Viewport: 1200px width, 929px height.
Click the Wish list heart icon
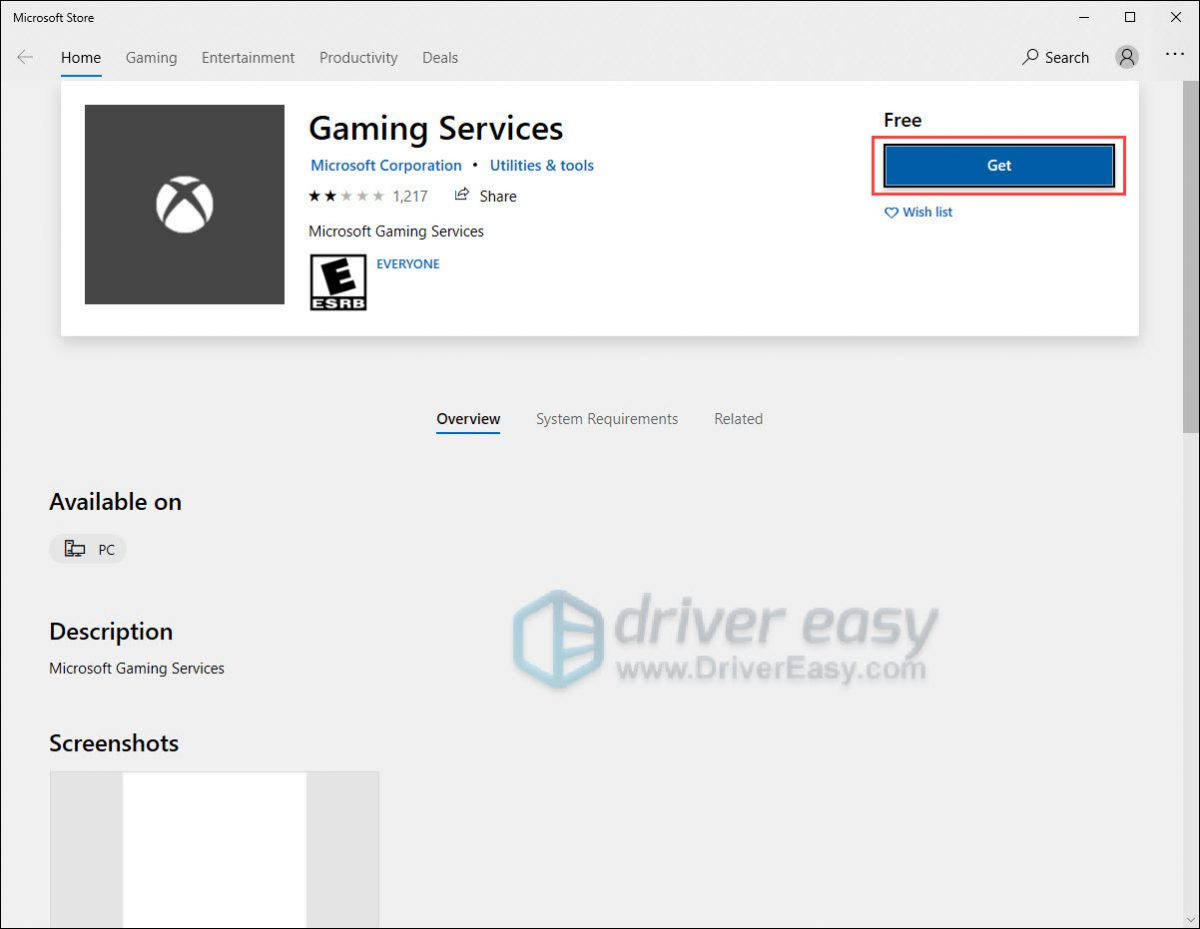click(891, 212)
